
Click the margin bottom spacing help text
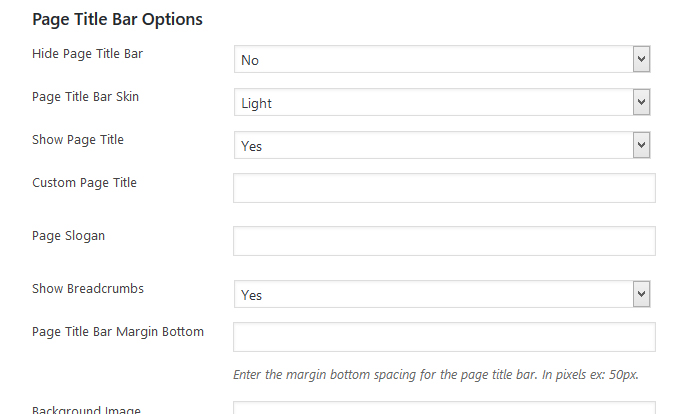pos(435,375)
